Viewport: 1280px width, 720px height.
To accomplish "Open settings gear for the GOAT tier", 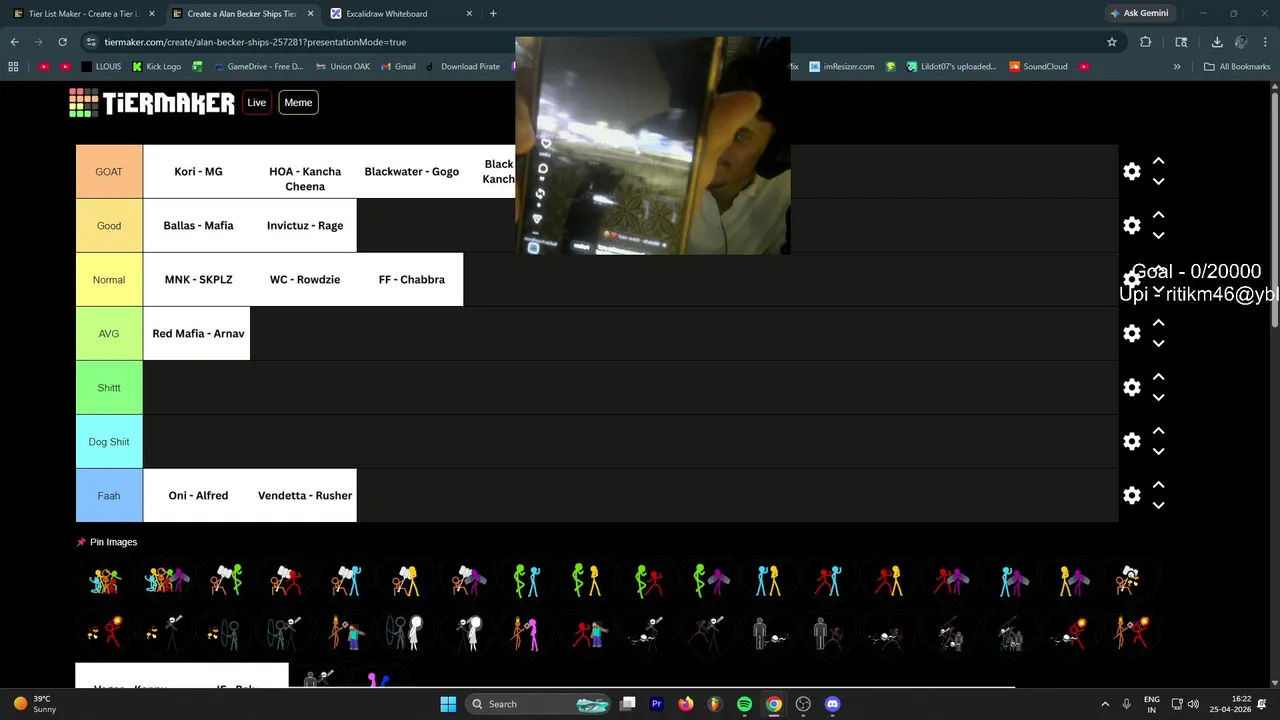I will click(1131, 172).
